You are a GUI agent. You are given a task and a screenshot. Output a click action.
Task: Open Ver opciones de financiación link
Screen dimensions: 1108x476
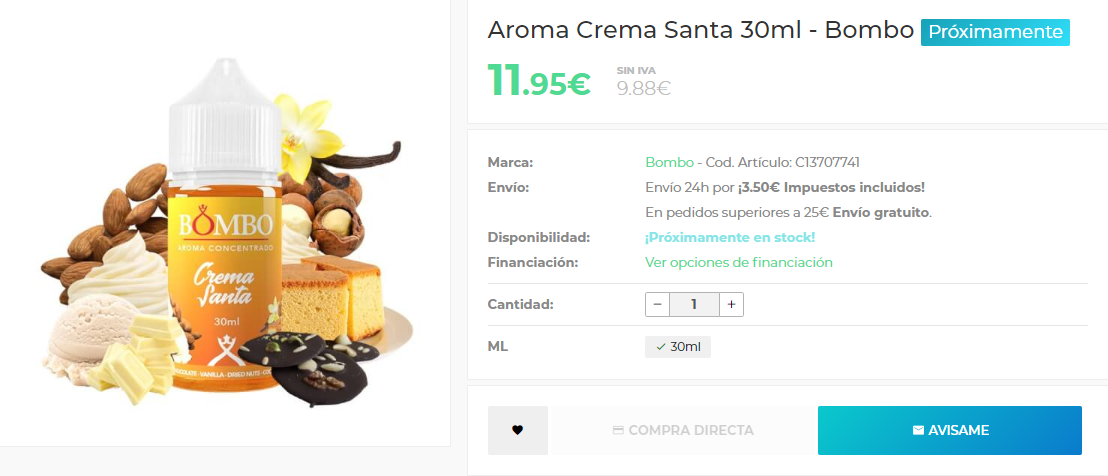pyautogui.click(x=739, y=262)
